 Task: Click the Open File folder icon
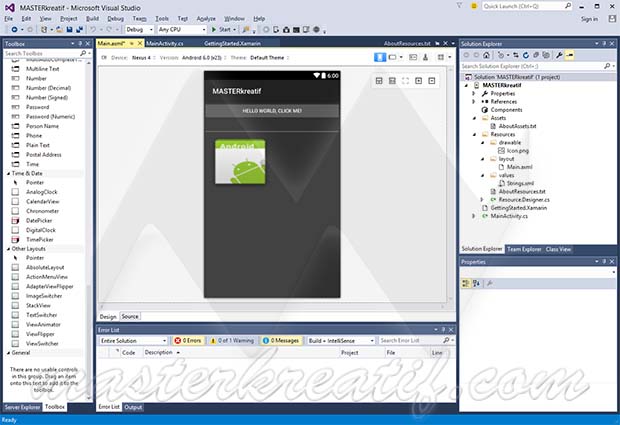tap(59, 30)
